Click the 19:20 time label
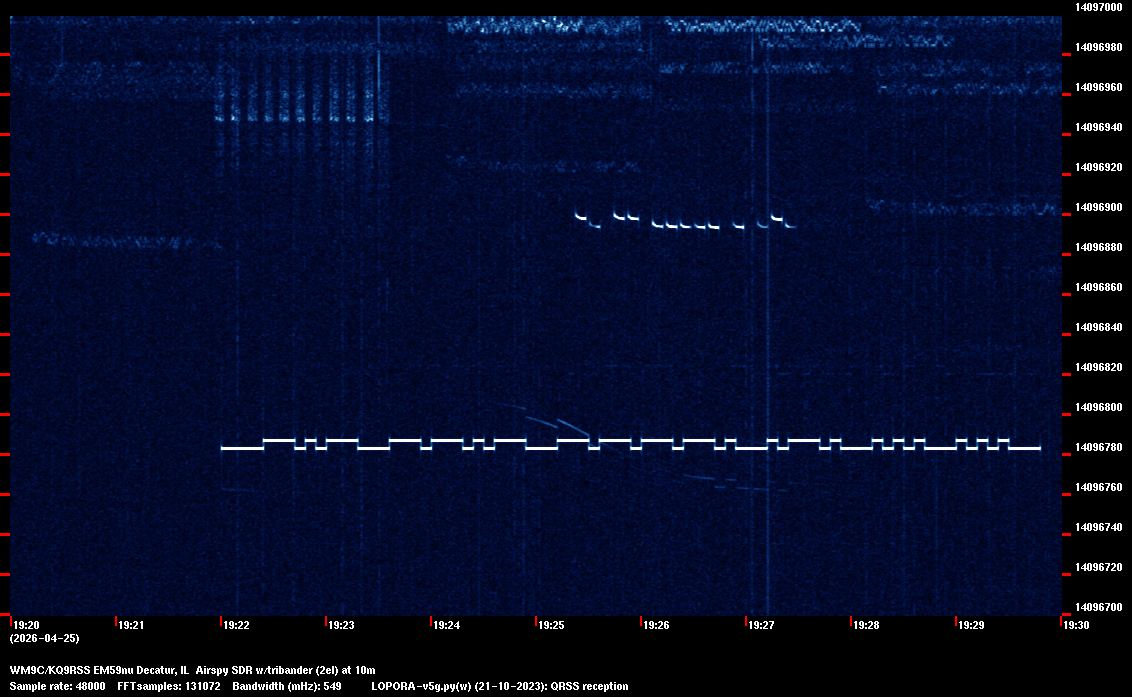This screenshot has height=697, width=1132. 25,625
